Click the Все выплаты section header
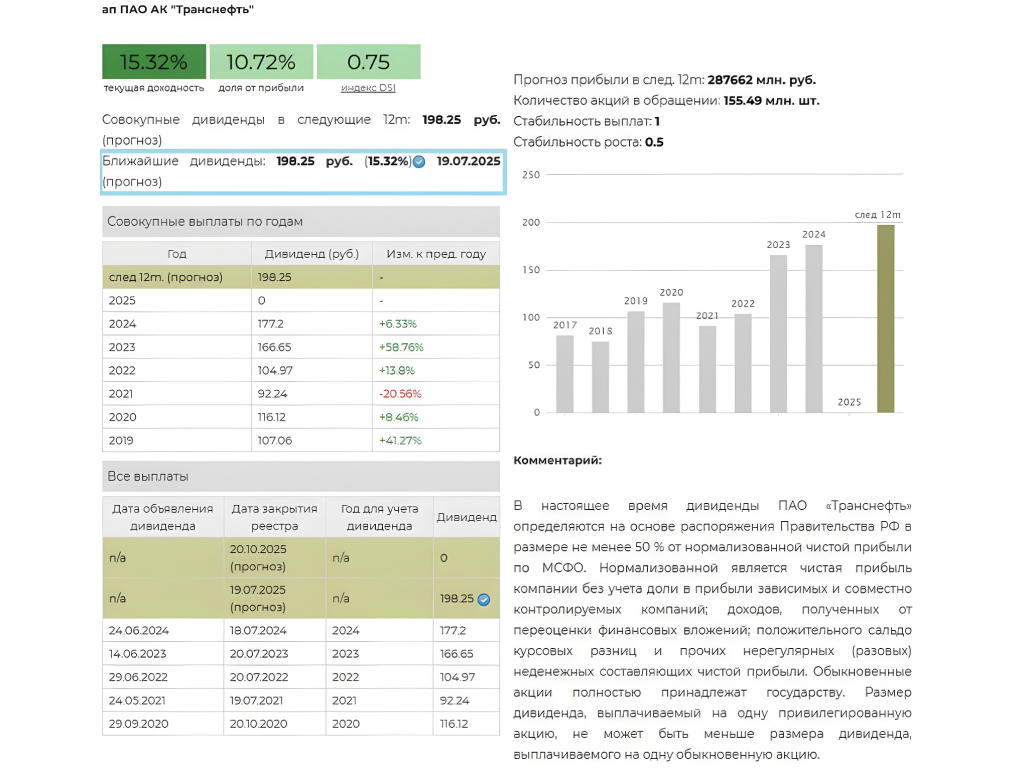This screenshot has height=768, width=1024. 301,476
